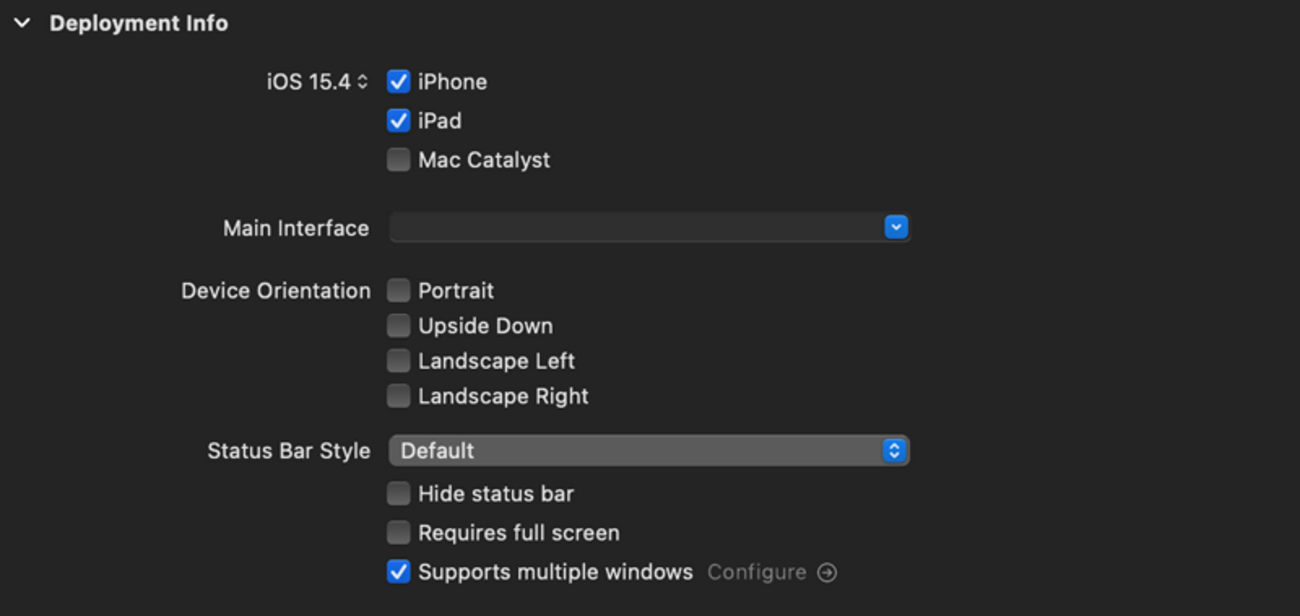Image resolution: width=1300 pixels, height=616 pixels.
Task: Click the Deployment Info section title
Action: point(139,23)
